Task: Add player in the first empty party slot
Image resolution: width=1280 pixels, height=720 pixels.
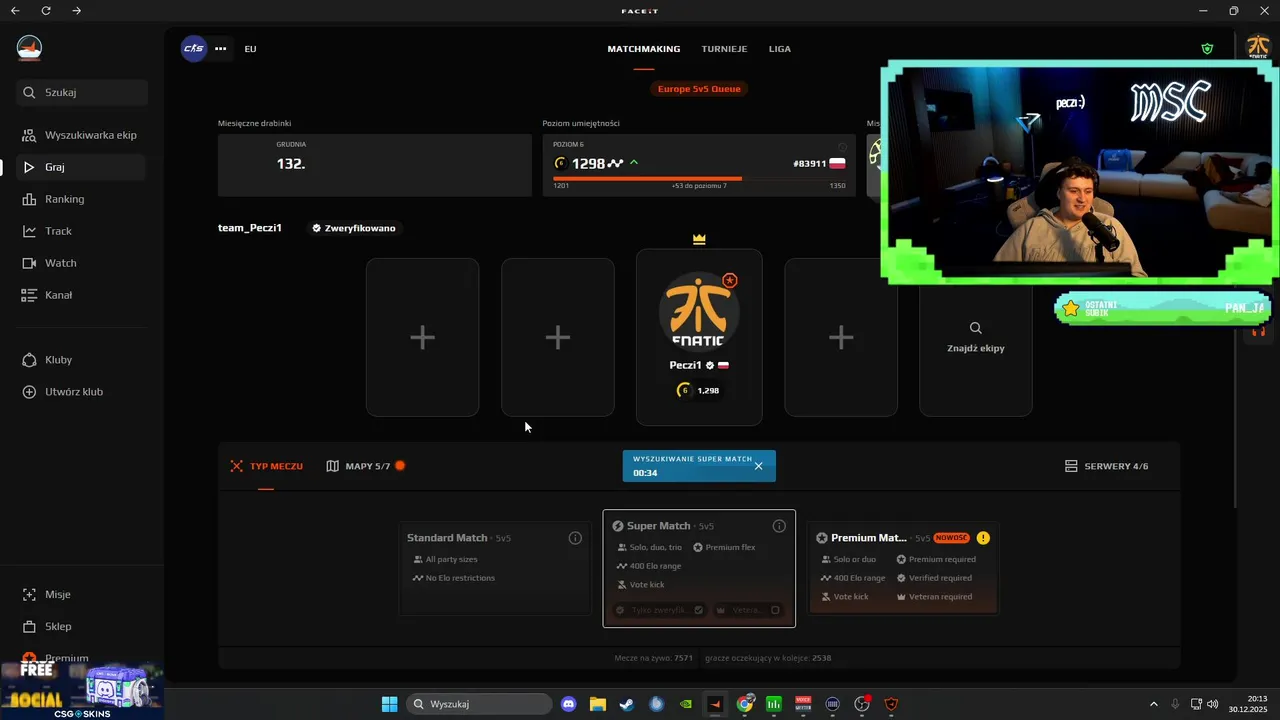Action: 422,337
